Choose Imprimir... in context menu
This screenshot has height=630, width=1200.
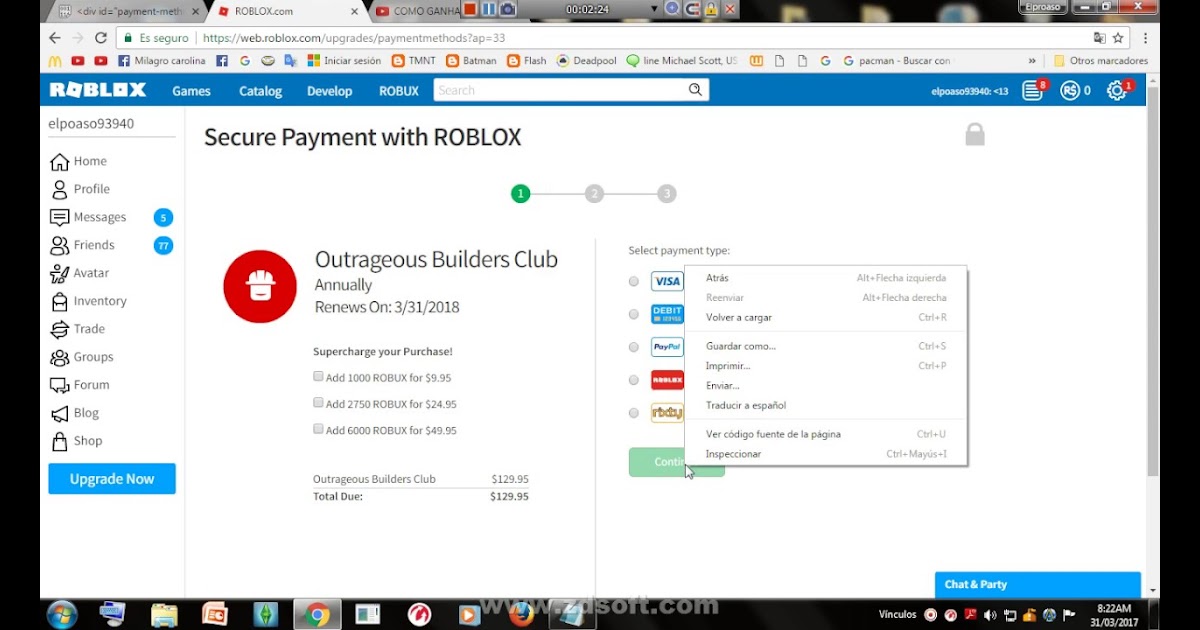[826, 366]
